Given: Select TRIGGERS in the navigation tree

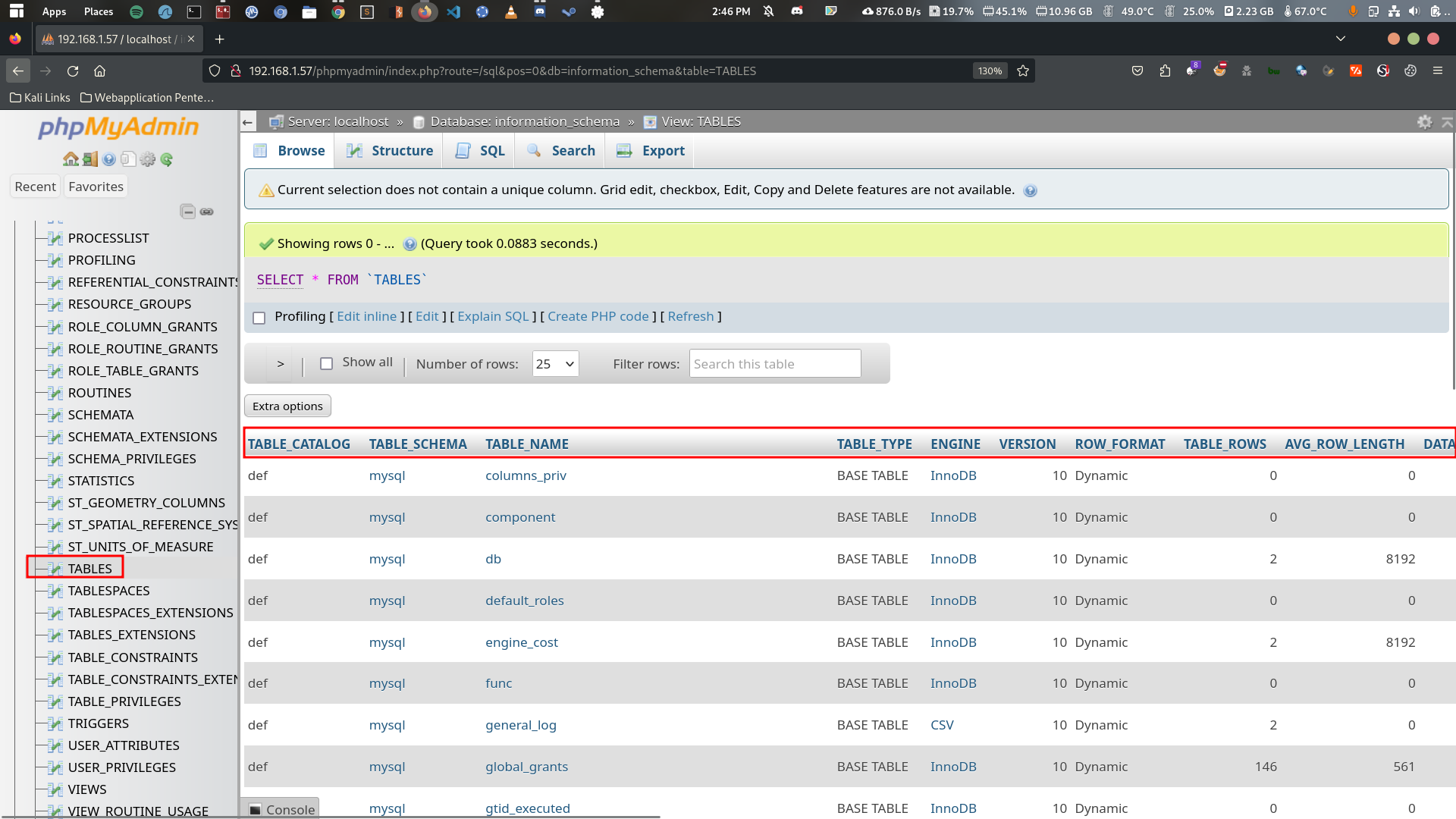Looking at the screenshot, I should pyautogui.click(x=98, y=723).
